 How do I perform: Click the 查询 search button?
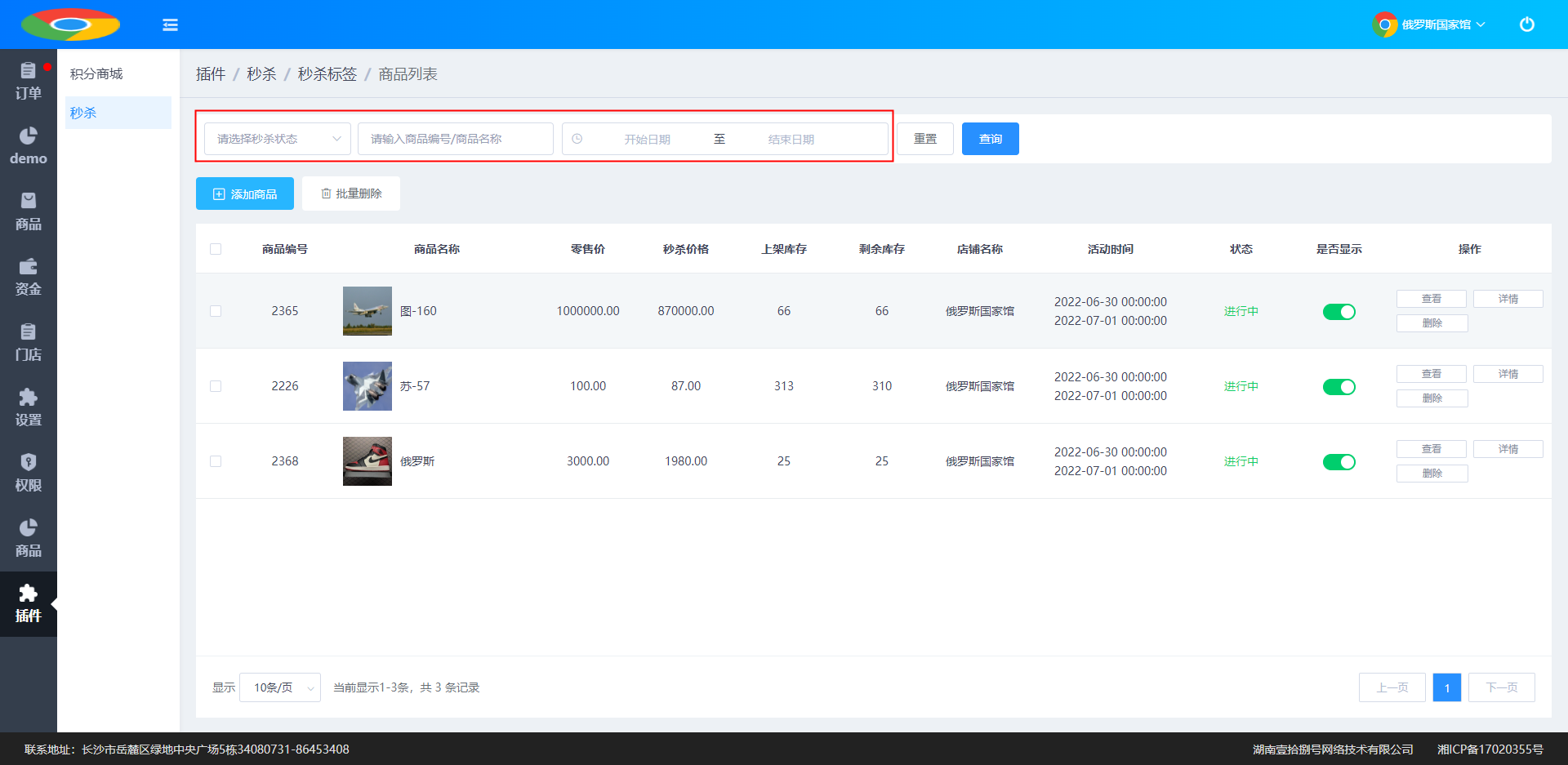[x=991, y=139]
